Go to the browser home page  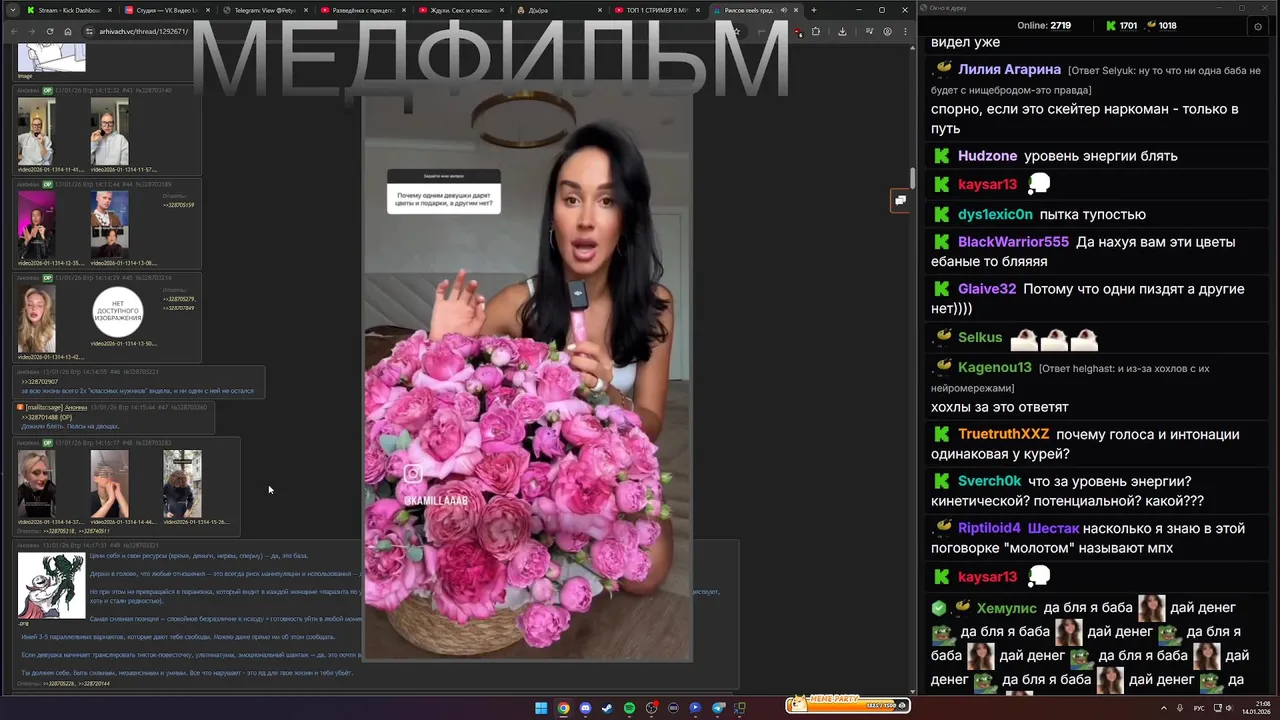tap(67, 31)
